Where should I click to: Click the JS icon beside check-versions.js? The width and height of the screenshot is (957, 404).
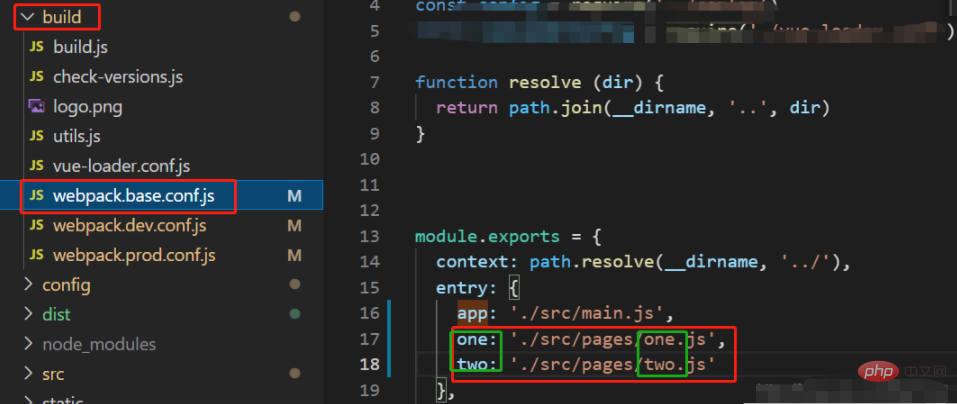pos(37,77)
